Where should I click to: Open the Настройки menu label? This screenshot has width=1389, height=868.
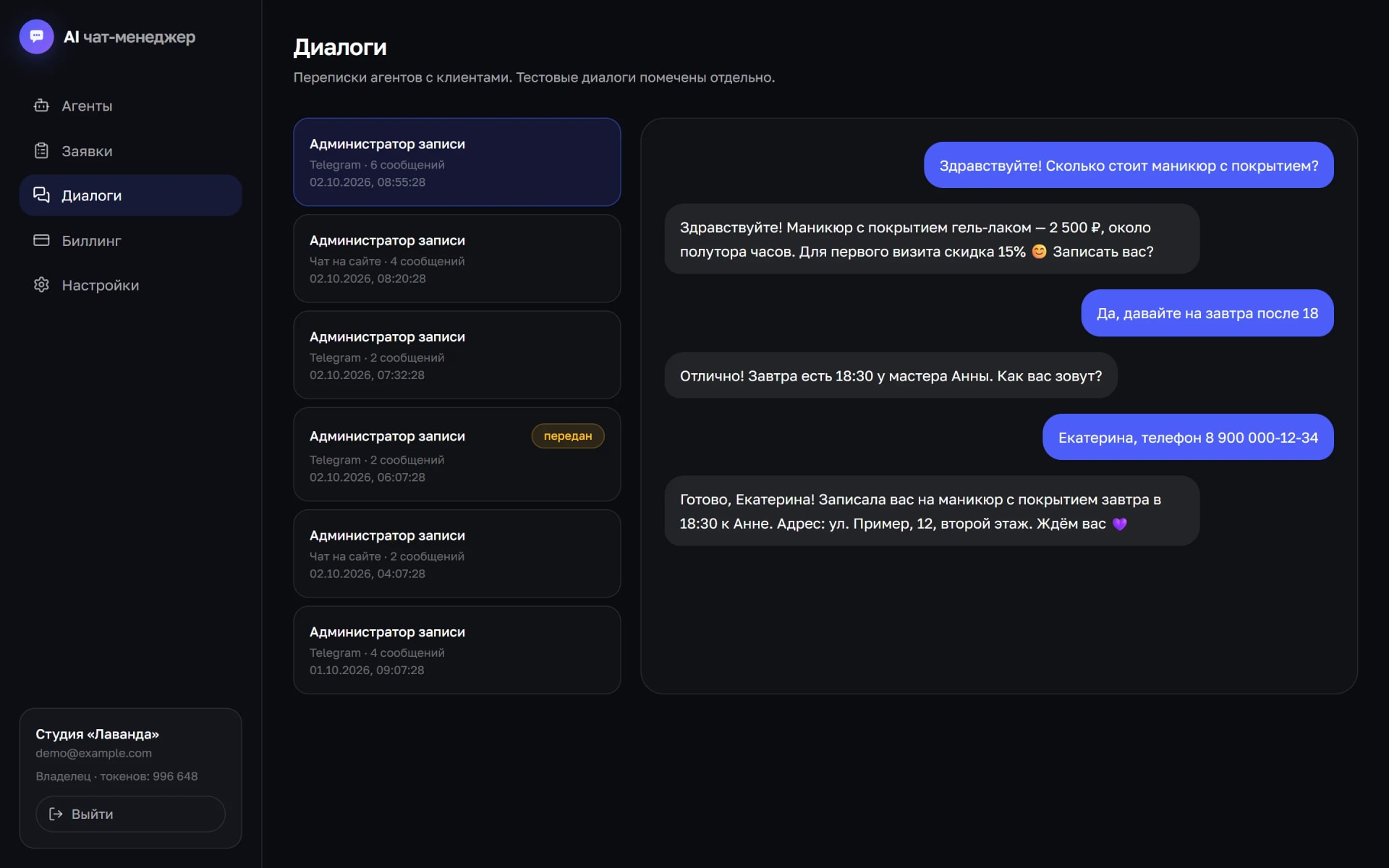click(x=101, y=285)
